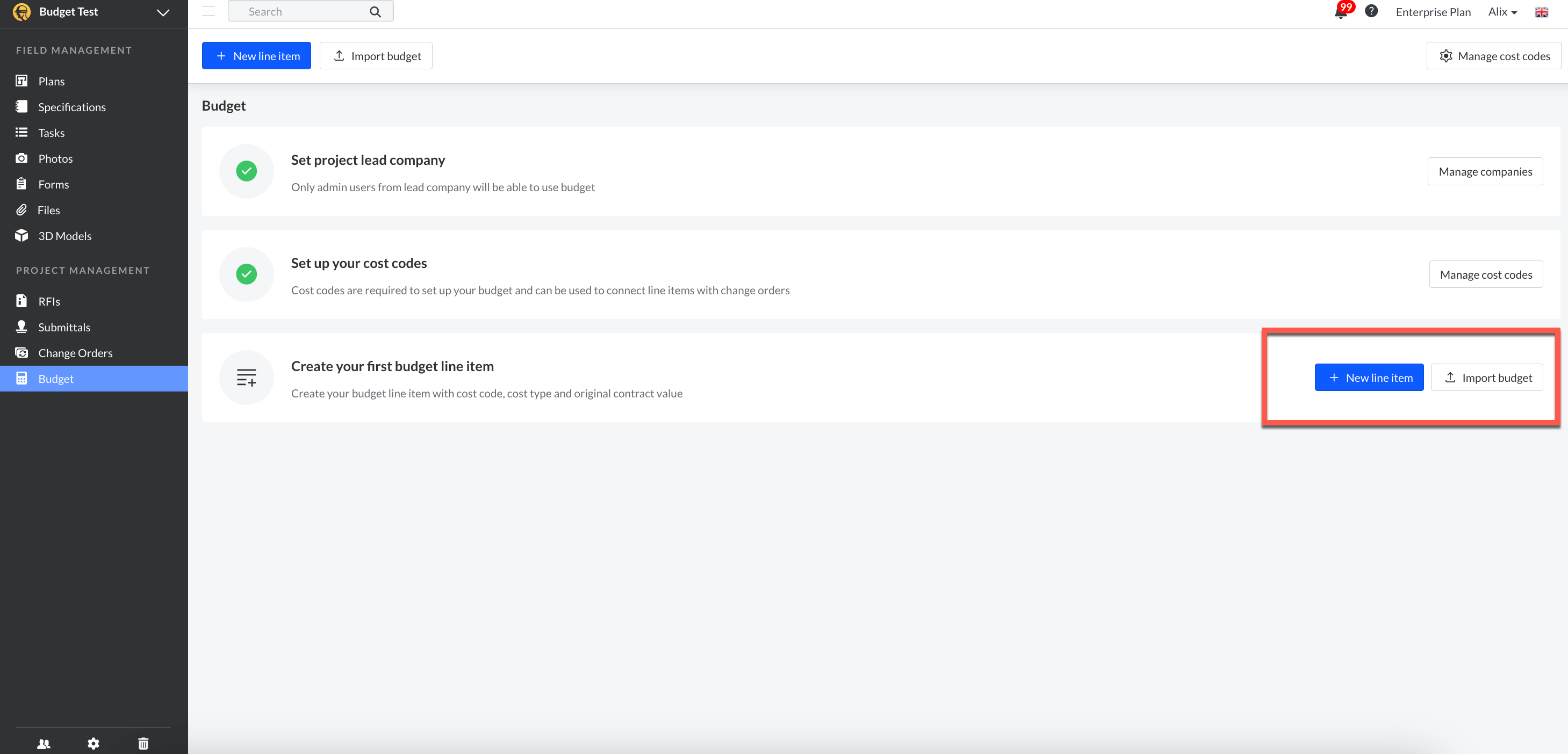The height and width of the screenshot is (754, 1568).
Task: Click Manage companies button
Action: point(1485,172)
